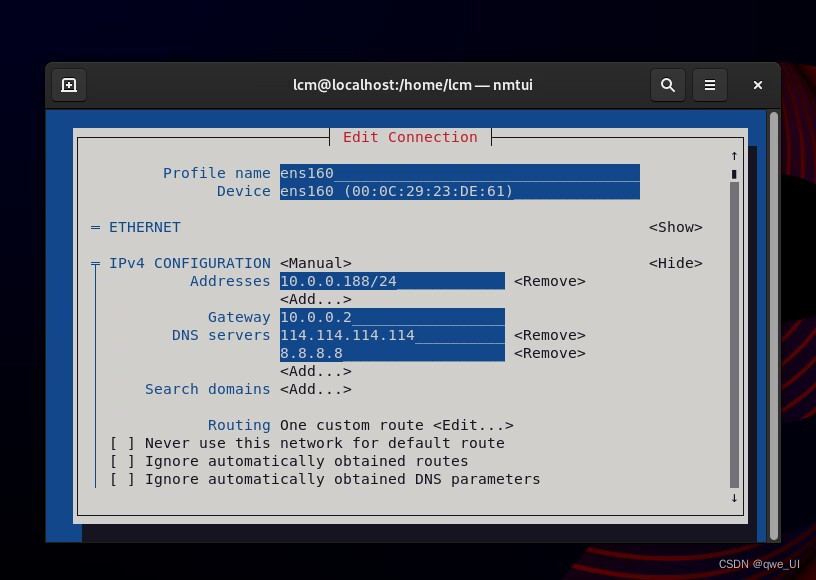This screenshot has width=816, height=580.
Task: Show the ETHERNET section
Action: tap(675, 227)
